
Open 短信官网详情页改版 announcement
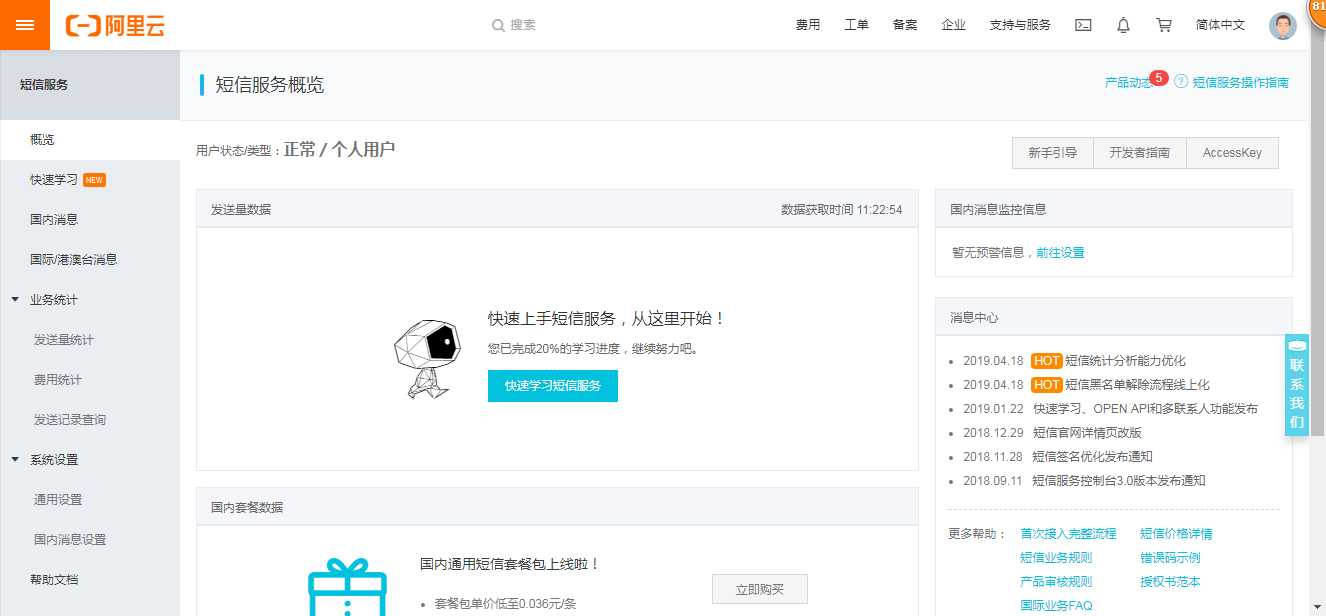(x=1088, y=433)
